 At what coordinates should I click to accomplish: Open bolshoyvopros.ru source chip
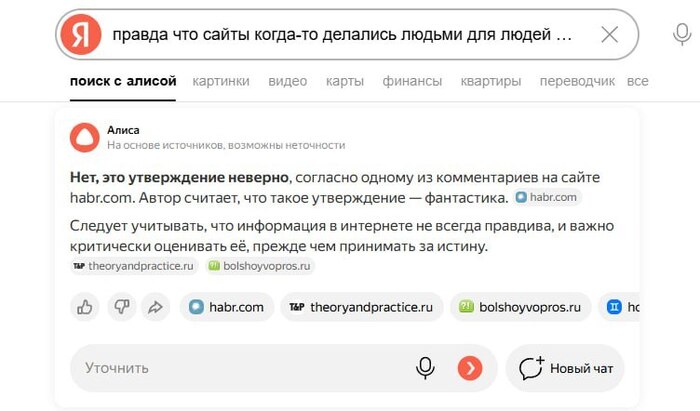pos(520,307)
